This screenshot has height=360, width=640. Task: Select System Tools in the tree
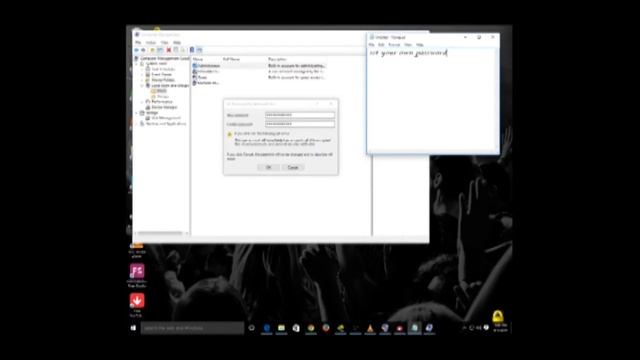(157, 64)
